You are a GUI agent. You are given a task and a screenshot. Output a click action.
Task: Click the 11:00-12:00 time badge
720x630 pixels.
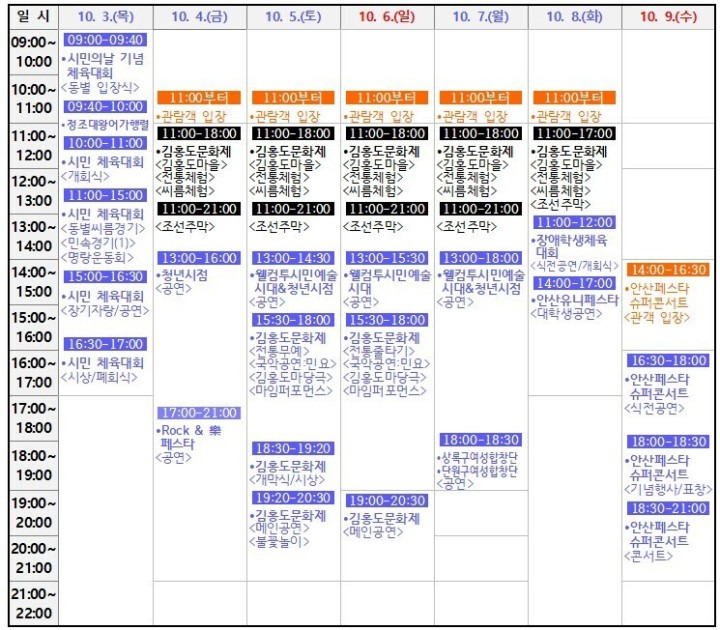574,223
